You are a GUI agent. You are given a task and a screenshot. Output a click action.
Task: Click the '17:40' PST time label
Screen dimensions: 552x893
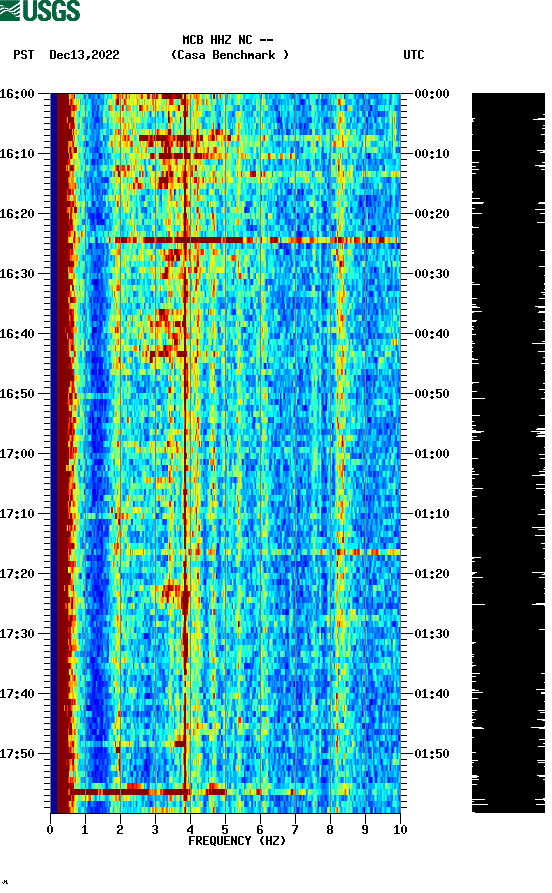pos(17,694)
